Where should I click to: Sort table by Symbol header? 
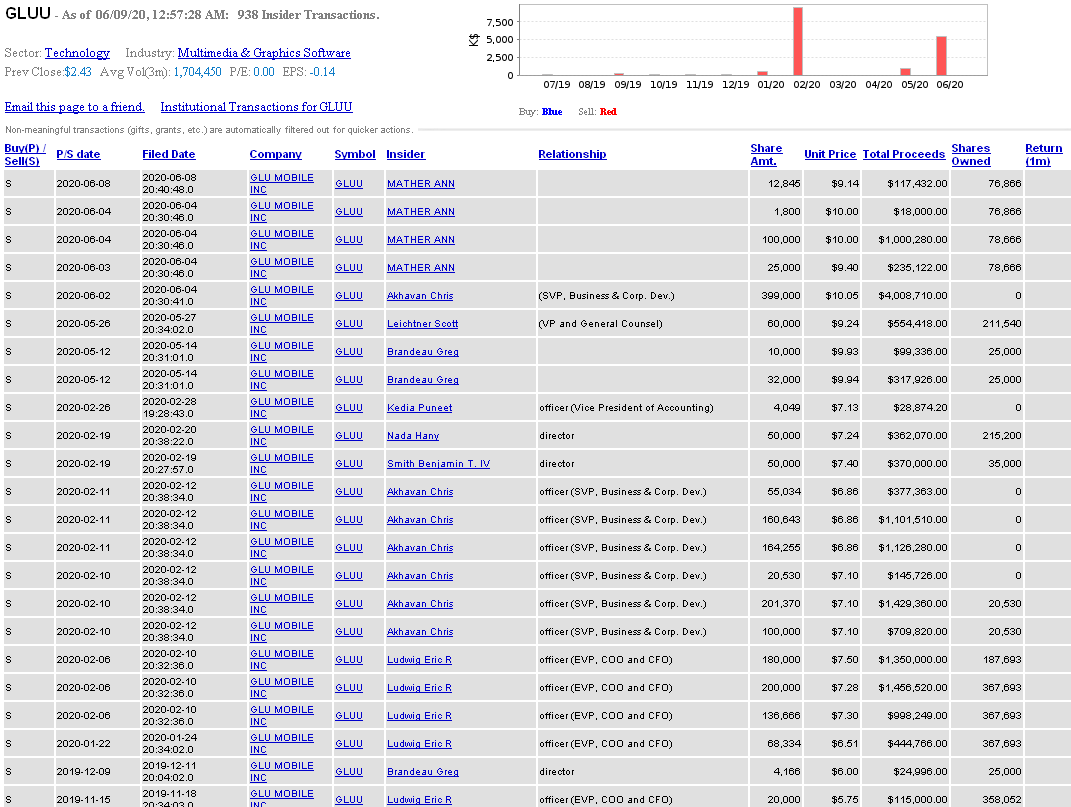354,154
